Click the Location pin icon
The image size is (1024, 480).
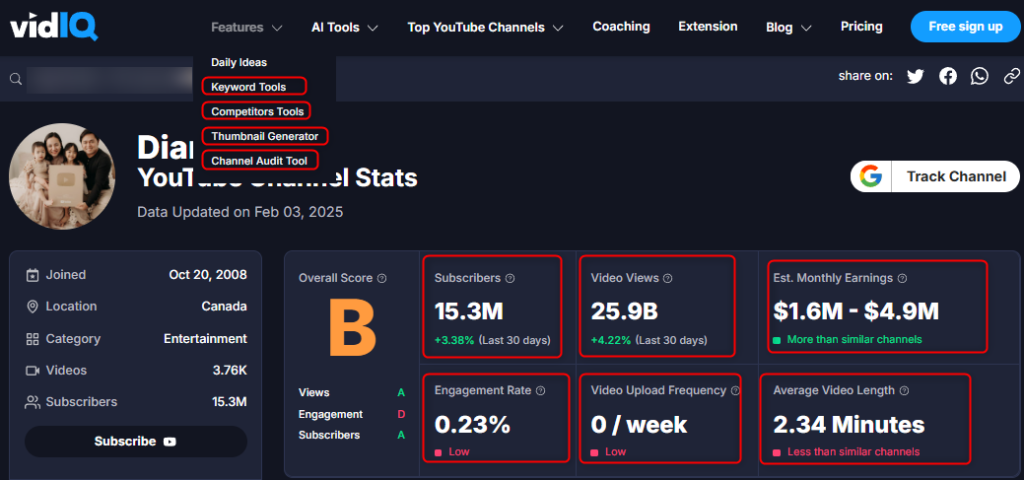pos(32,307)
